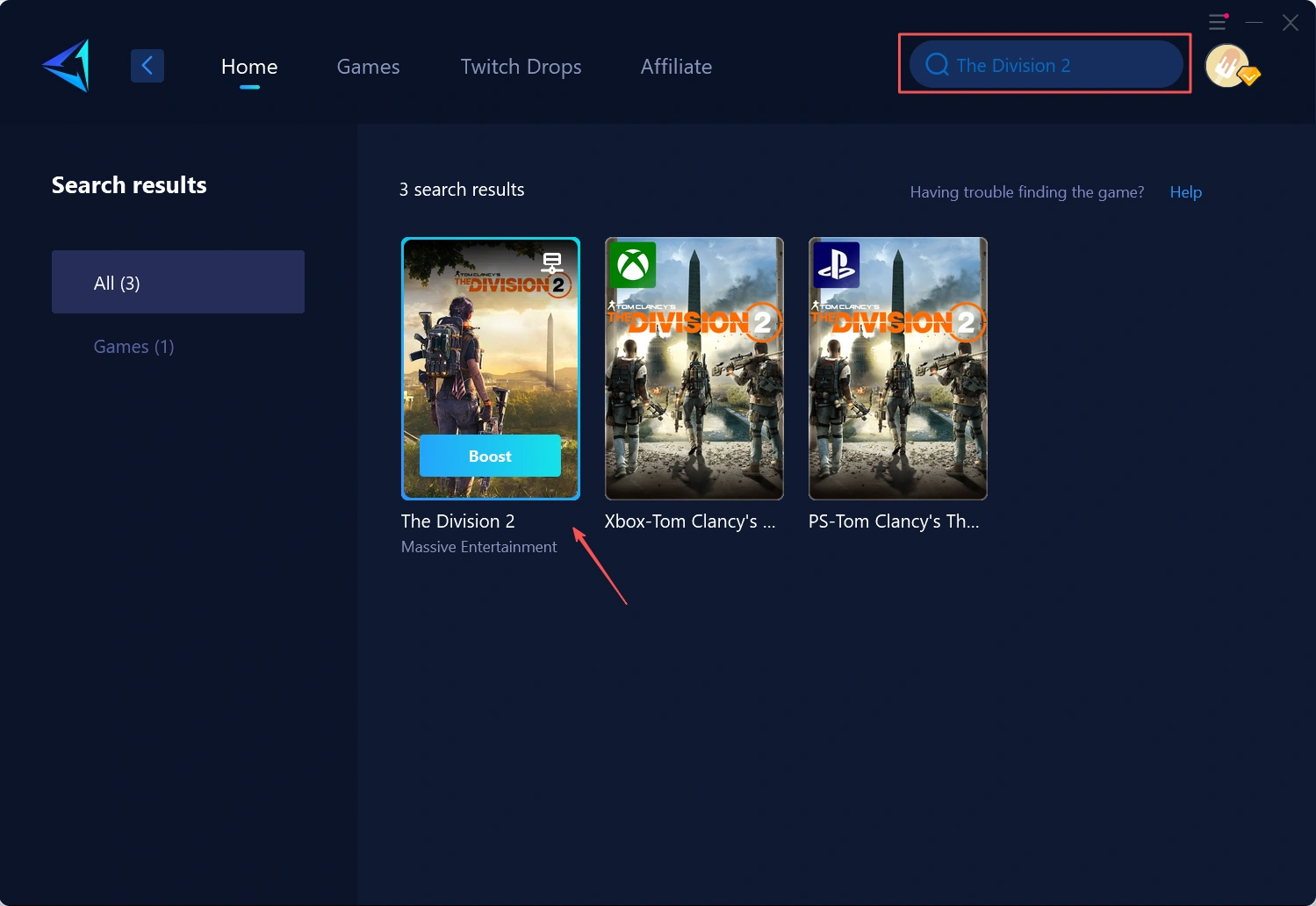The width and height of the screenshot is (1316, 906).
Task: Click the server node icon on The Division 2 card
Action: click(x=553, y=262)
